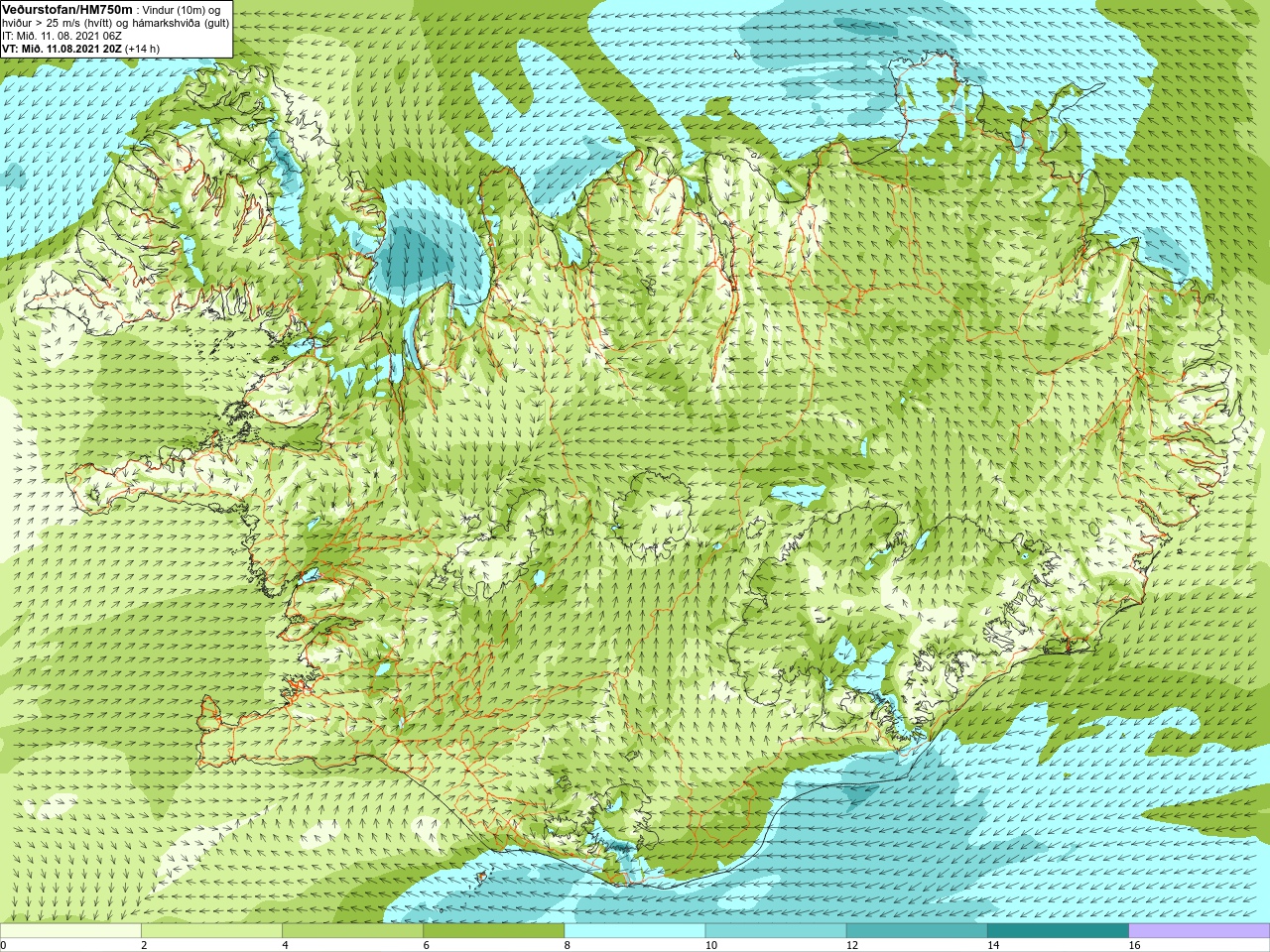Click the legend scale label "10"
Screen dimensions: 1270x952
click(711, 945)
